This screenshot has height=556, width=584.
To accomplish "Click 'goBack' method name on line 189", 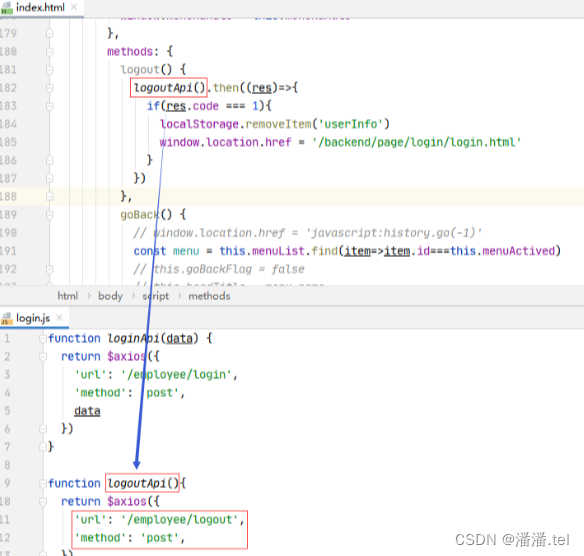I will [x=140, y=215].
